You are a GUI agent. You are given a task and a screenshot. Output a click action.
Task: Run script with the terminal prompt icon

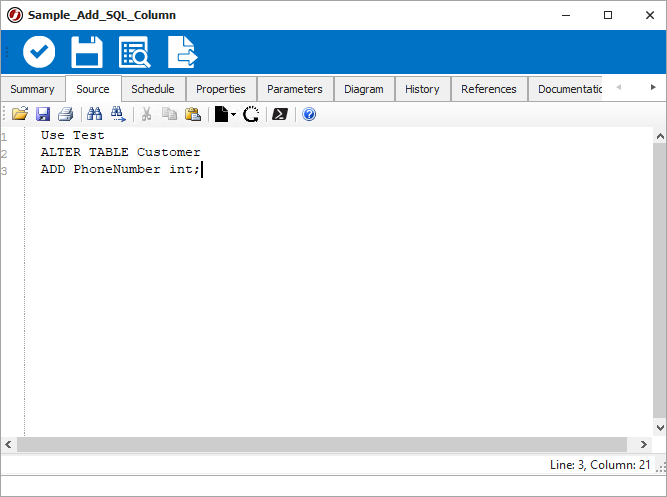pos(280,114)
